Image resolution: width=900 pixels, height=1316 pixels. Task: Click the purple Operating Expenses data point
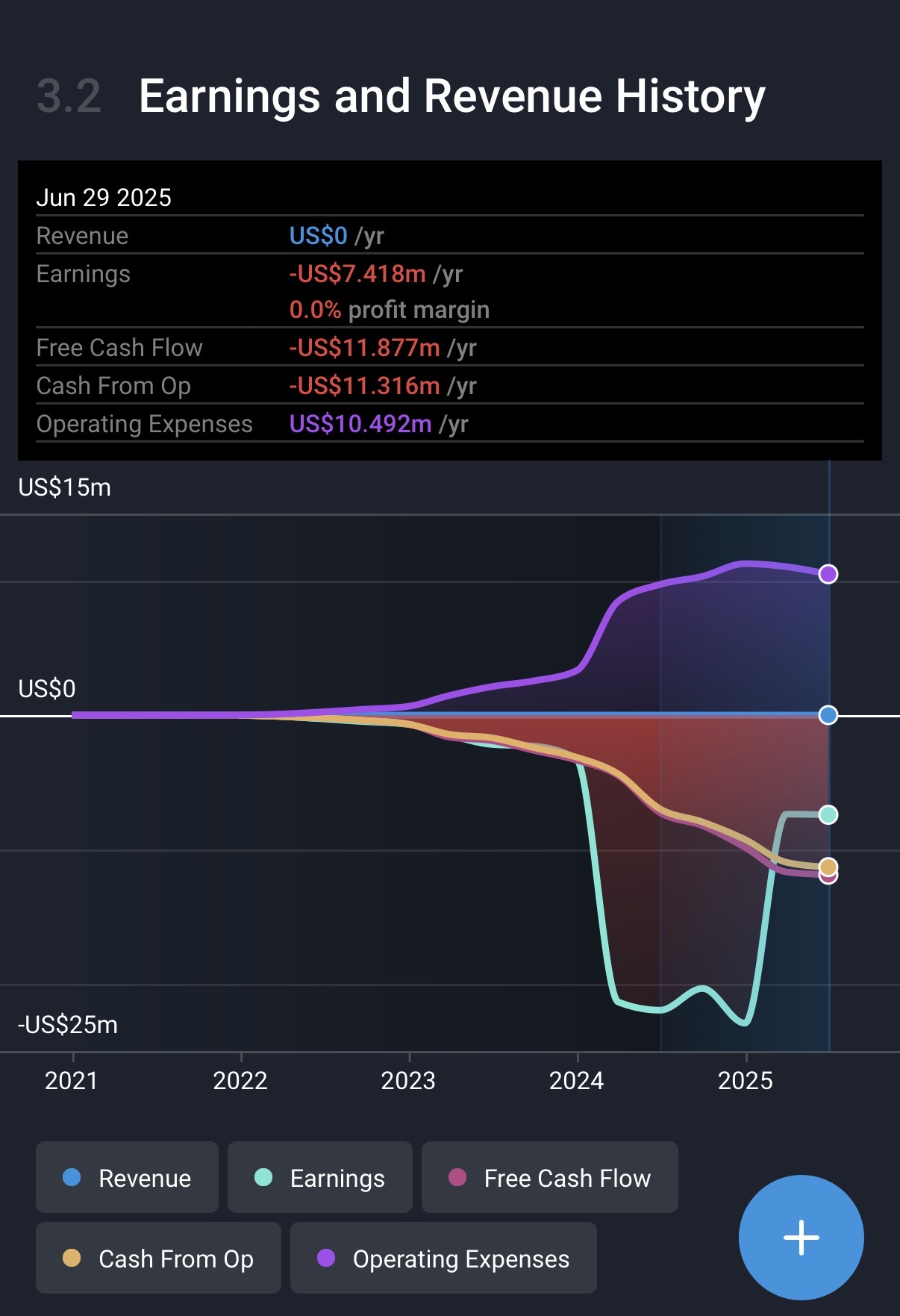(828, 574)
